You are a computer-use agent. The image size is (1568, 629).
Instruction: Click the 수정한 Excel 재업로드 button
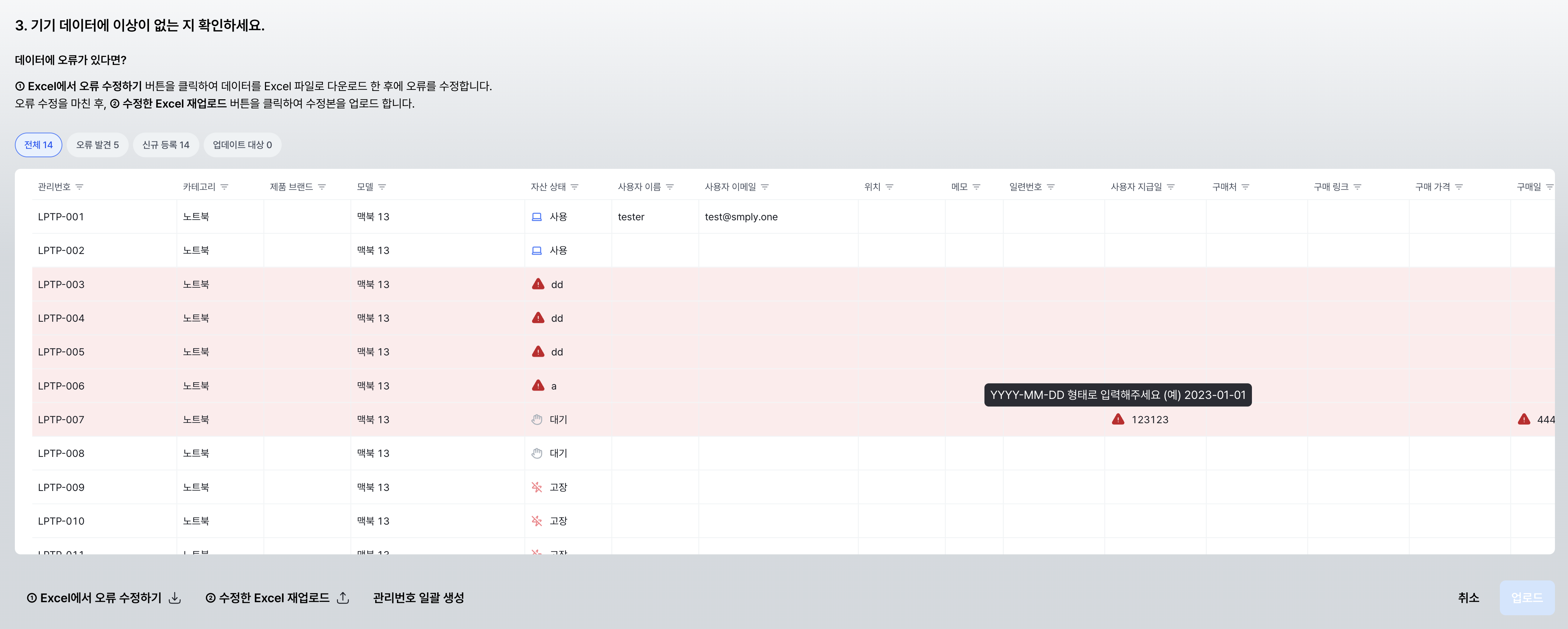(277, 597)
